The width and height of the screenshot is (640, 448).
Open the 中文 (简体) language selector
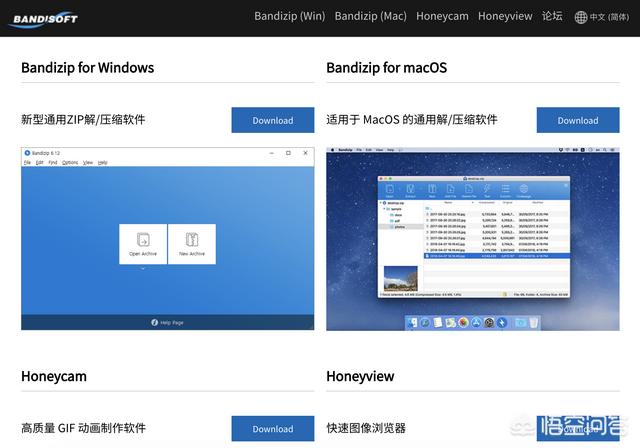click(609, 17)
